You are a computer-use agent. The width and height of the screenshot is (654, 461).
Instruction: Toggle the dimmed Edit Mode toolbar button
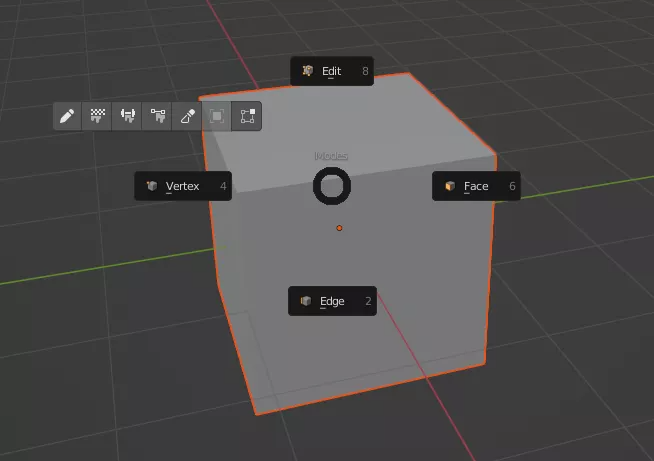click(x=217, y=116)
